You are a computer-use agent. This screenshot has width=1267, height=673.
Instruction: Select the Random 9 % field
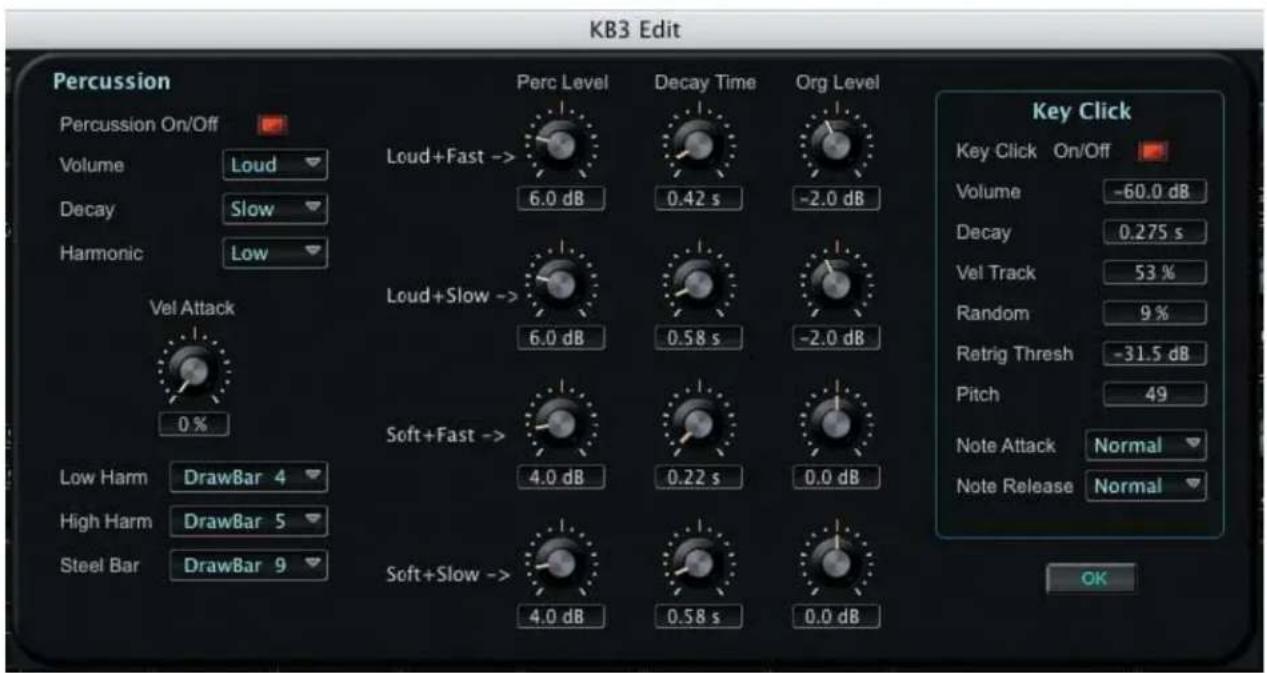coord(1155,313)
